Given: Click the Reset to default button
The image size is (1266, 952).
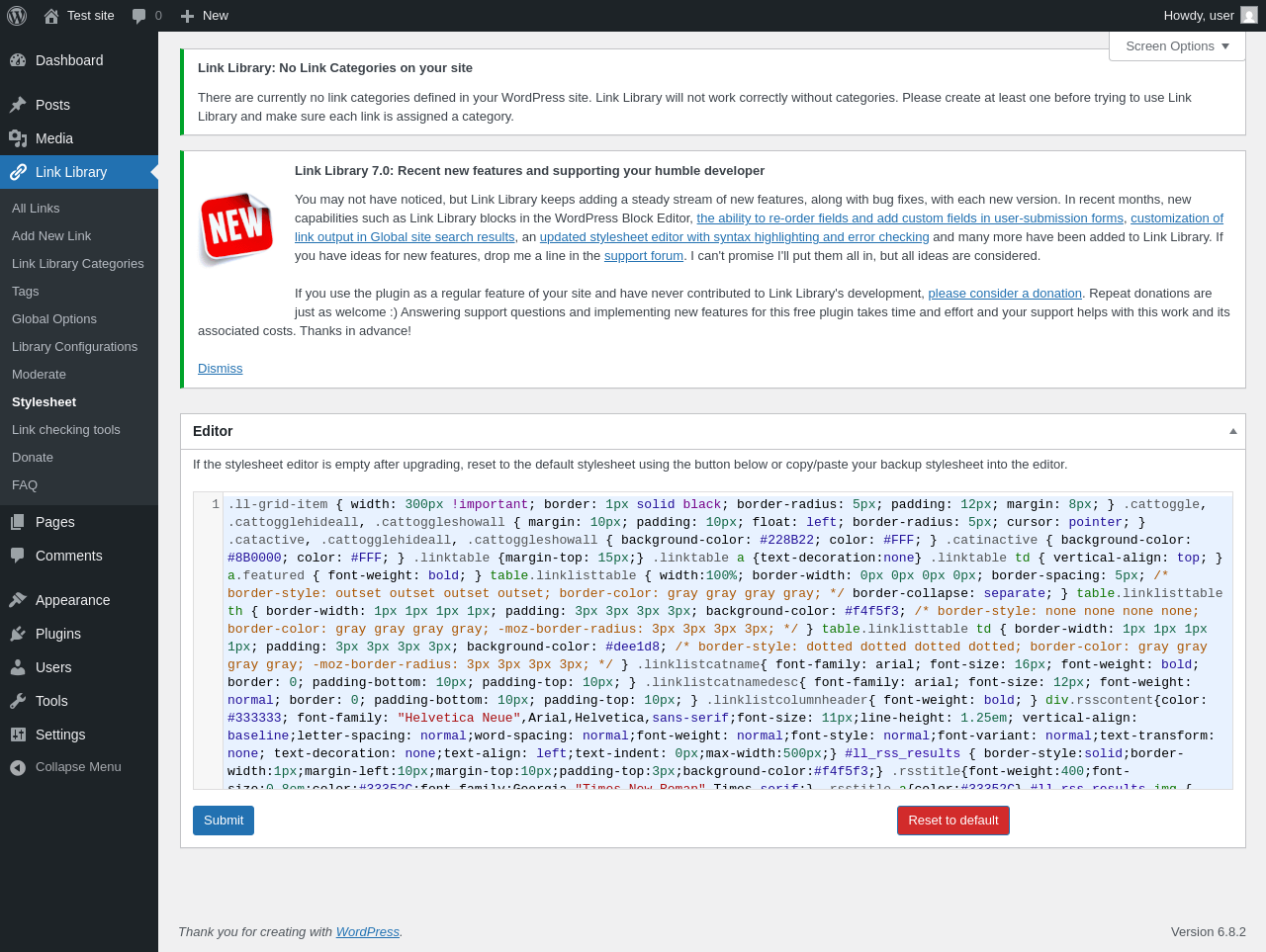Looking at the screenshot, I should point(953,821).
